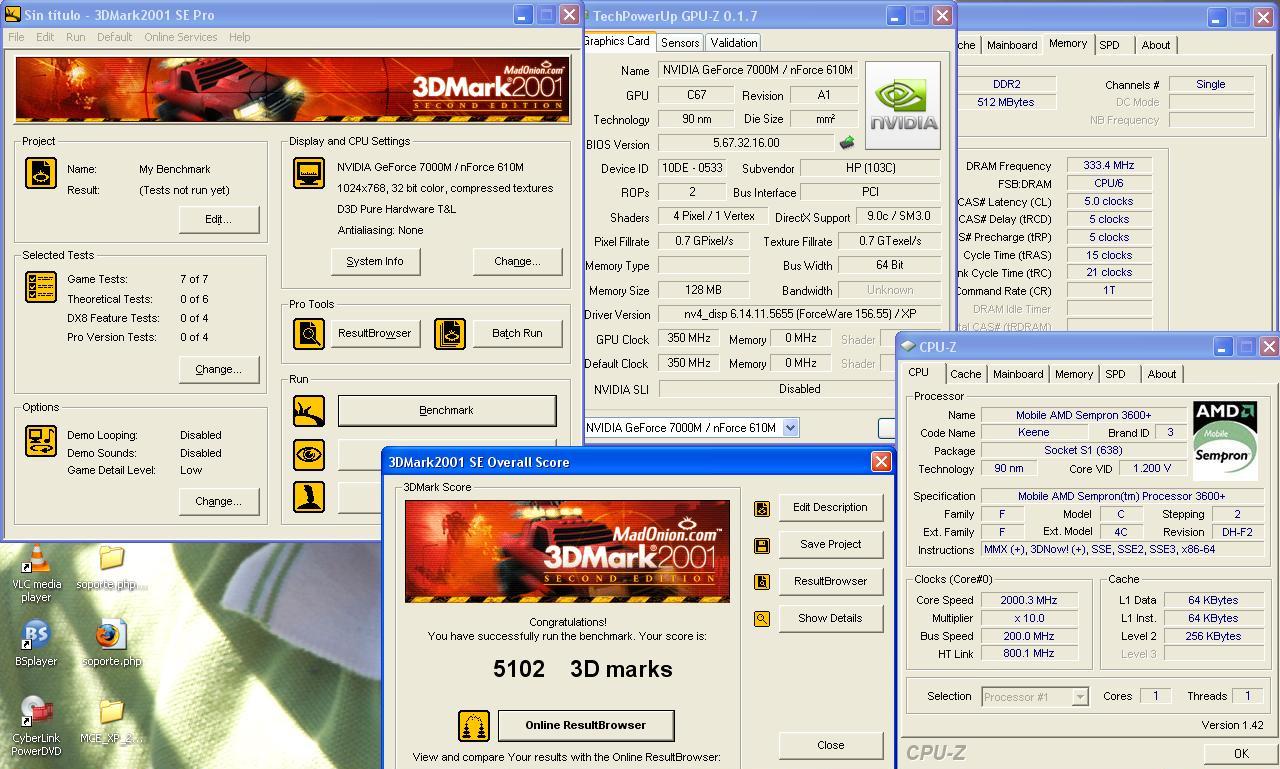
Task: Click Online ResultBrowser button
Action: pyautogui.click(x=586, y=725)
